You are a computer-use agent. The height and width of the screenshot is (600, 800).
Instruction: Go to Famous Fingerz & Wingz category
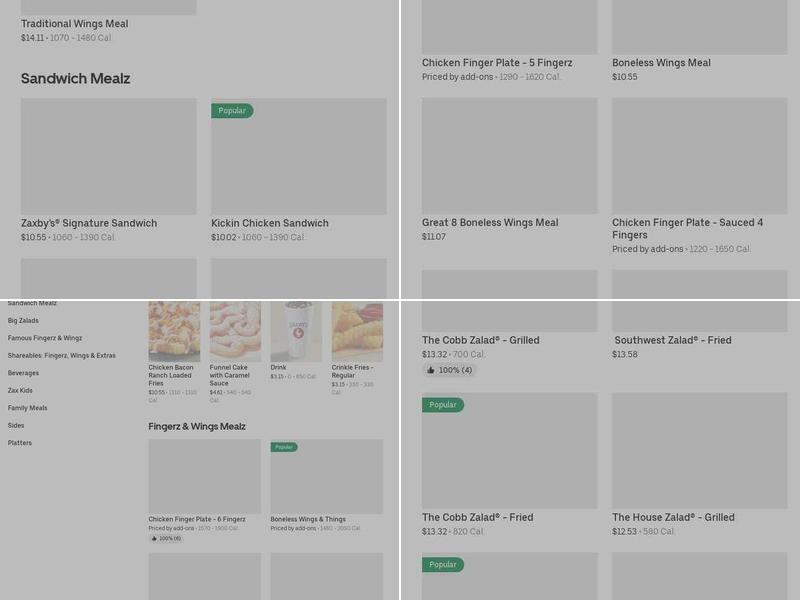click(x=45, y=338)
